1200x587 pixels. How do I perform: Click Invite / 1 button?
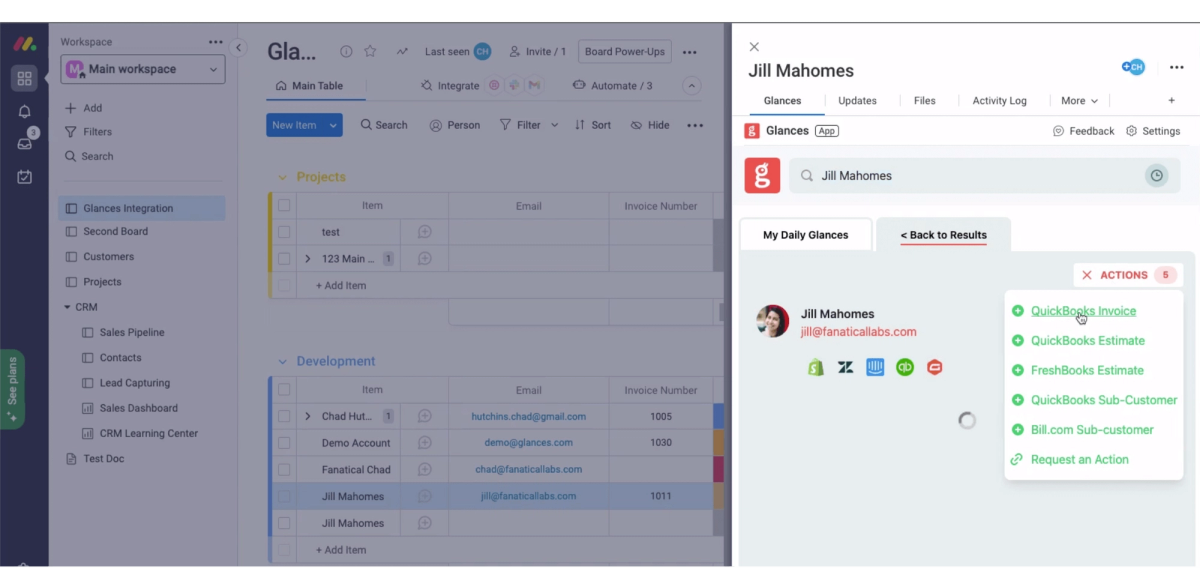click(537, 52)
